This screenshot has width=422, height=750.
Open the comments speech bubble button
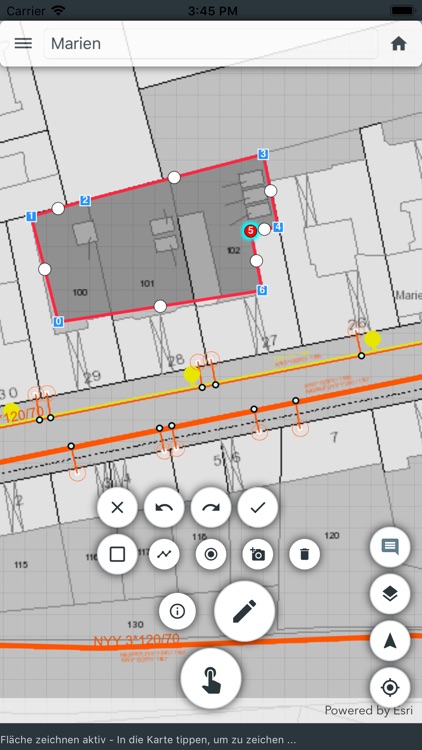[390, 547]
